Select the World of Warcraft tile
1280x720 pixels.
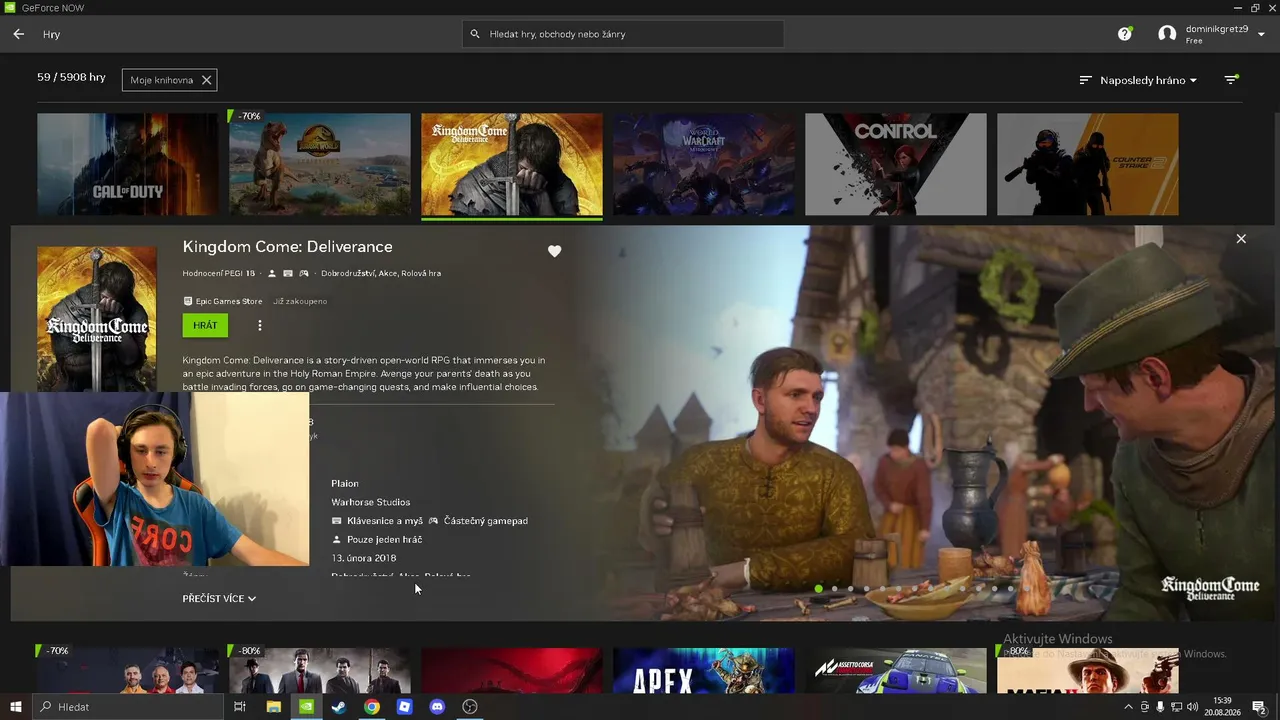click(704, 164)
